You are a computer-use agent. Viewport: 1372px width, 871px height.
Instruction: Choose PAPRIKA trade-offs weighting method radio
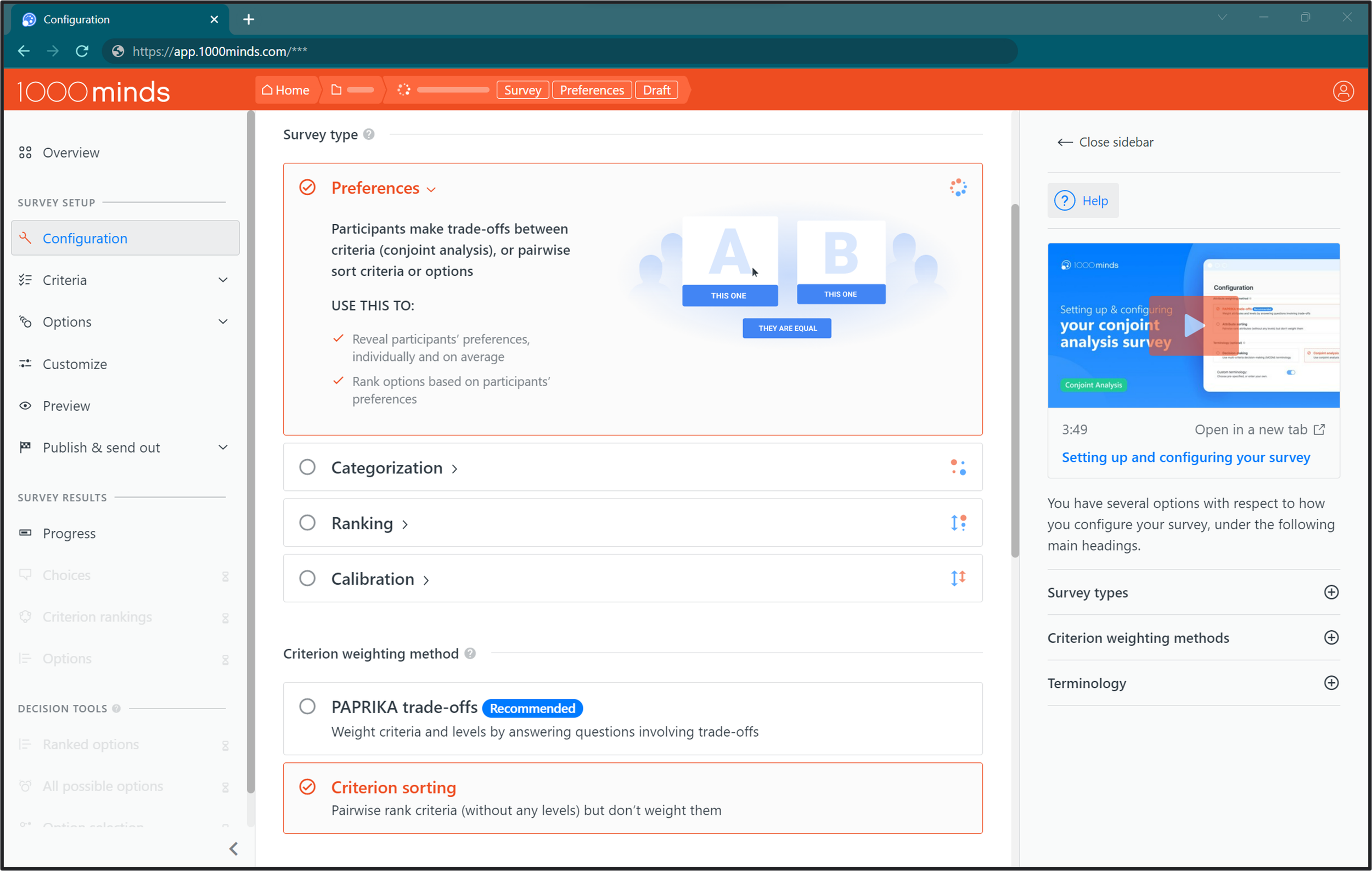click(x=307, y=706)
